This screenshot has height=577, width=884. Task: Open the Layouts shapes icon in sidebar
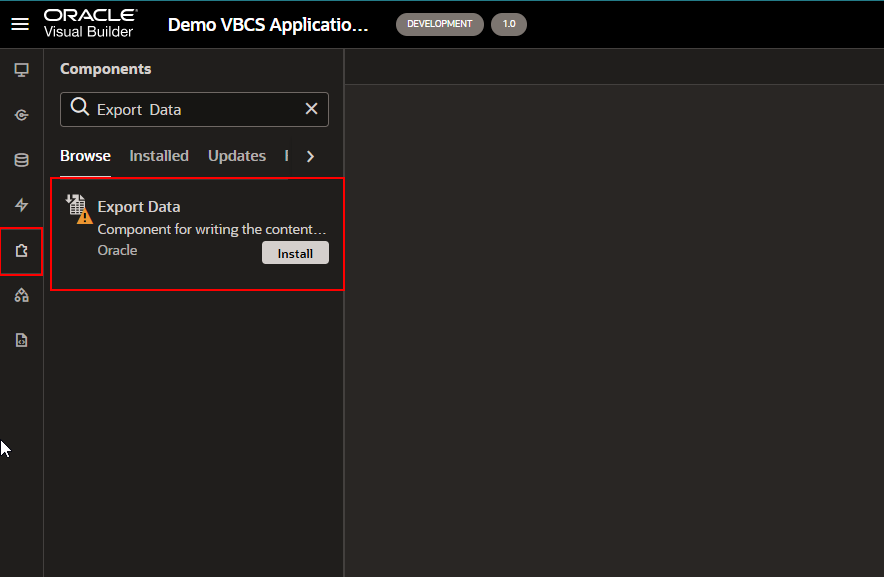point(21,295)
